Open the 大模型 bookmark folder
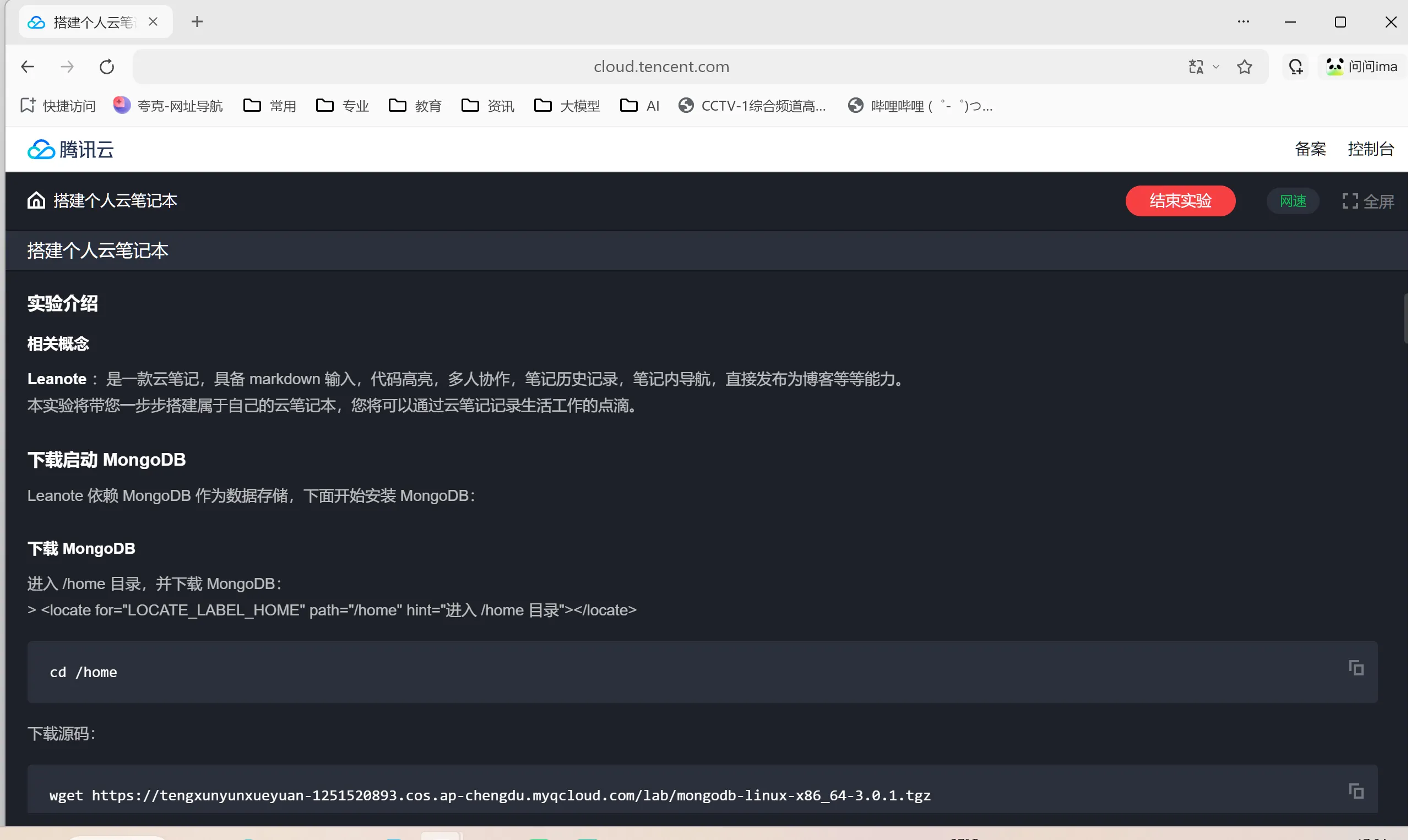The image size is (1422, 840). click(x=567, y=106)
